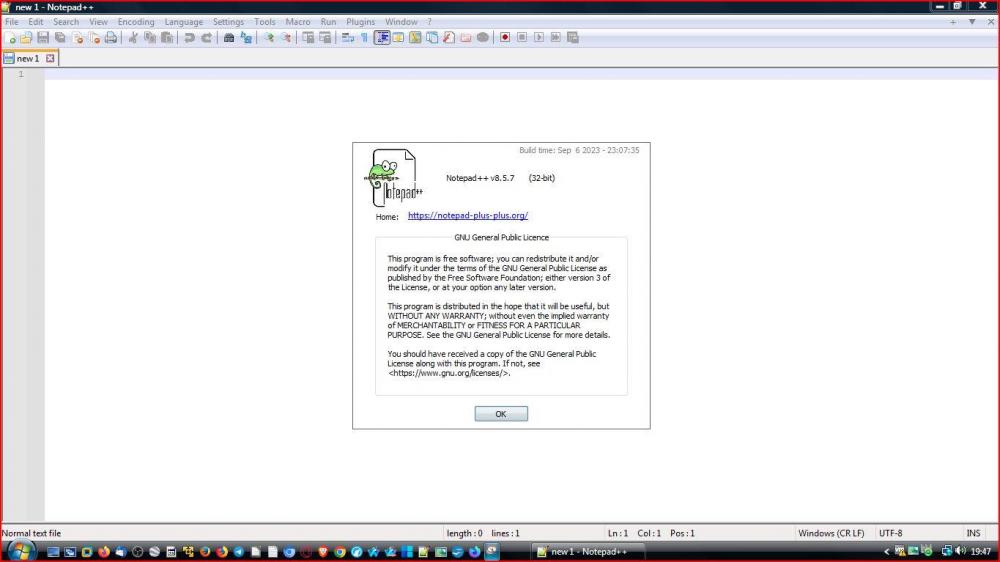Expand the down-arrow at the menu bar's right end

pos(971,22)
